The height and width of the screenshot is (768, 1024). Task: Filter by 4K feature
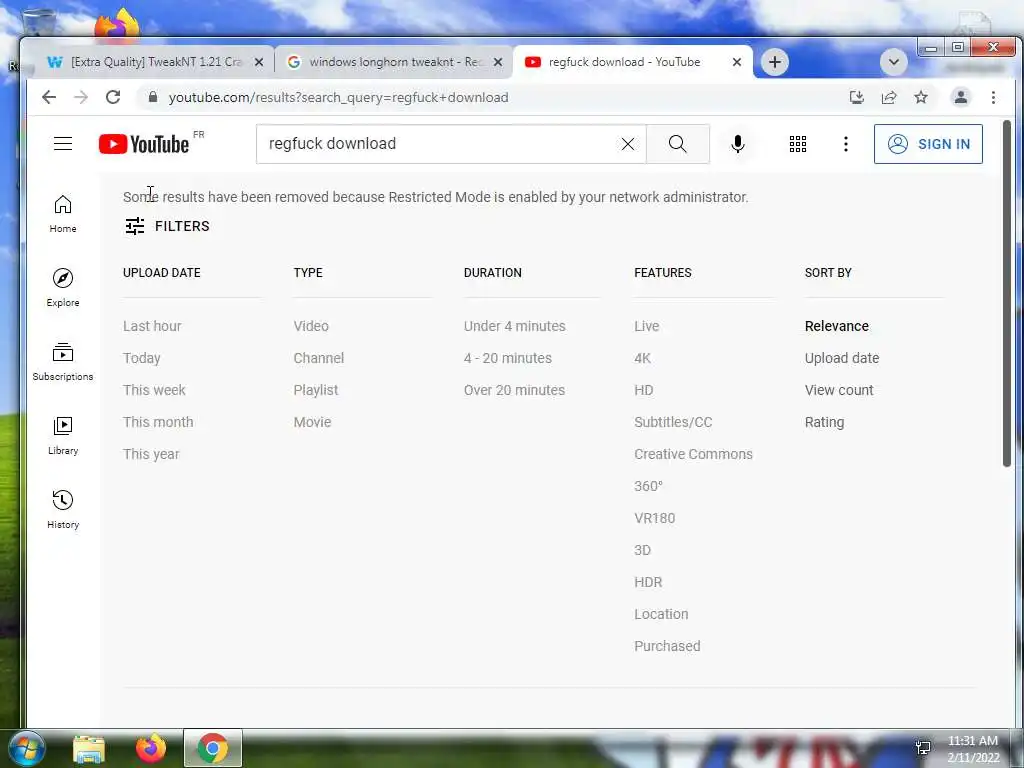(643, 358)
